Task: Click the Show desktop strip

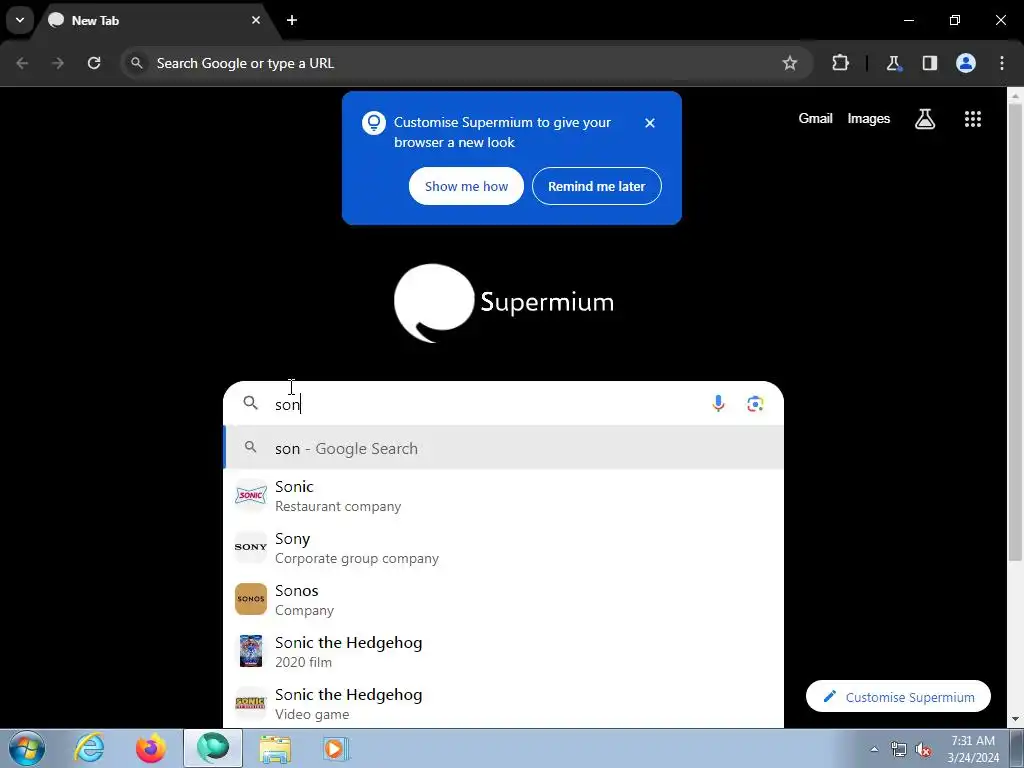Action: (x=1017, y=748)
